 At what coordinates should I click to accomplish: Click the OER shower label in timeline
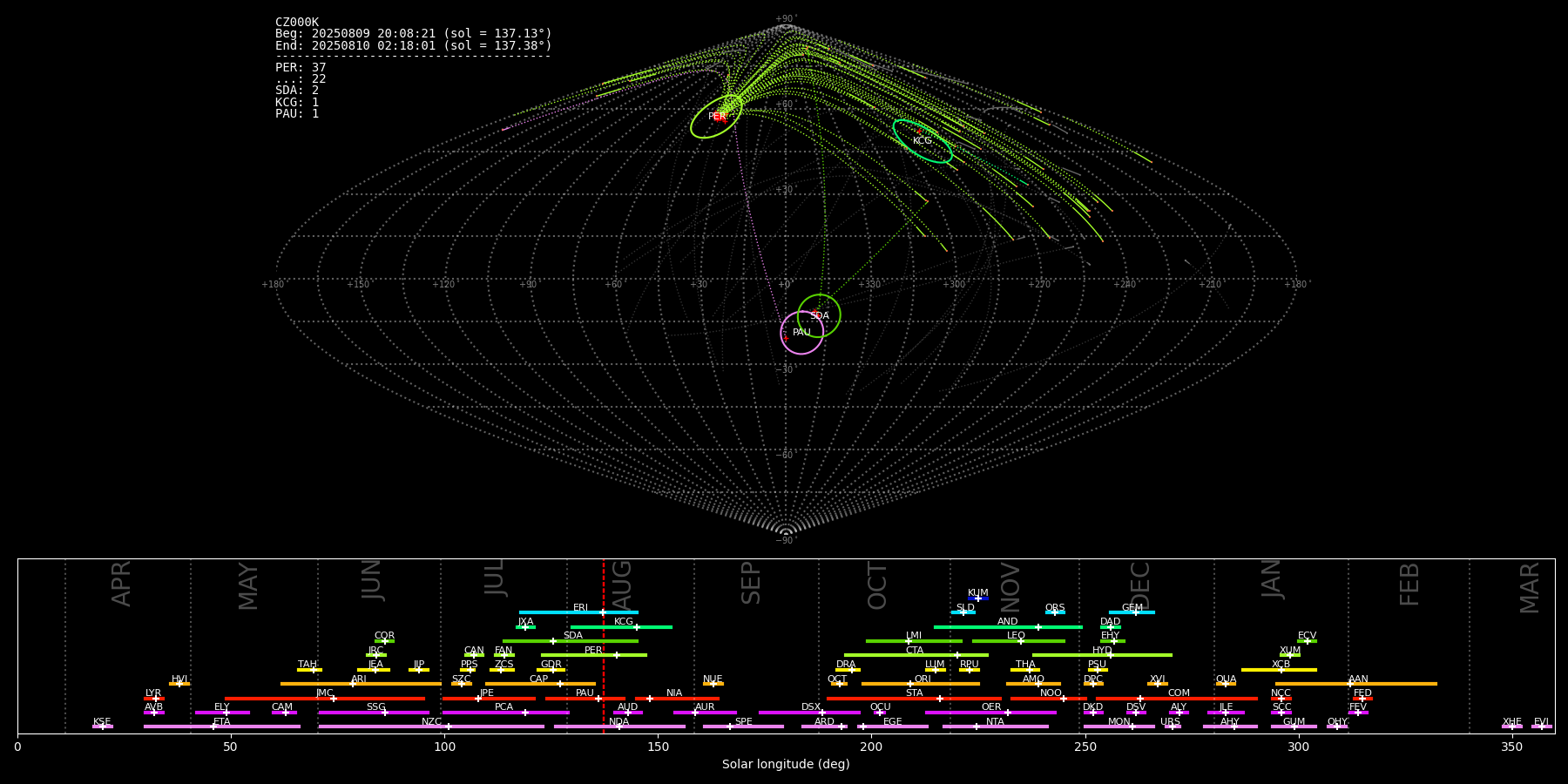pyautogui.click(x=991, y=707)
